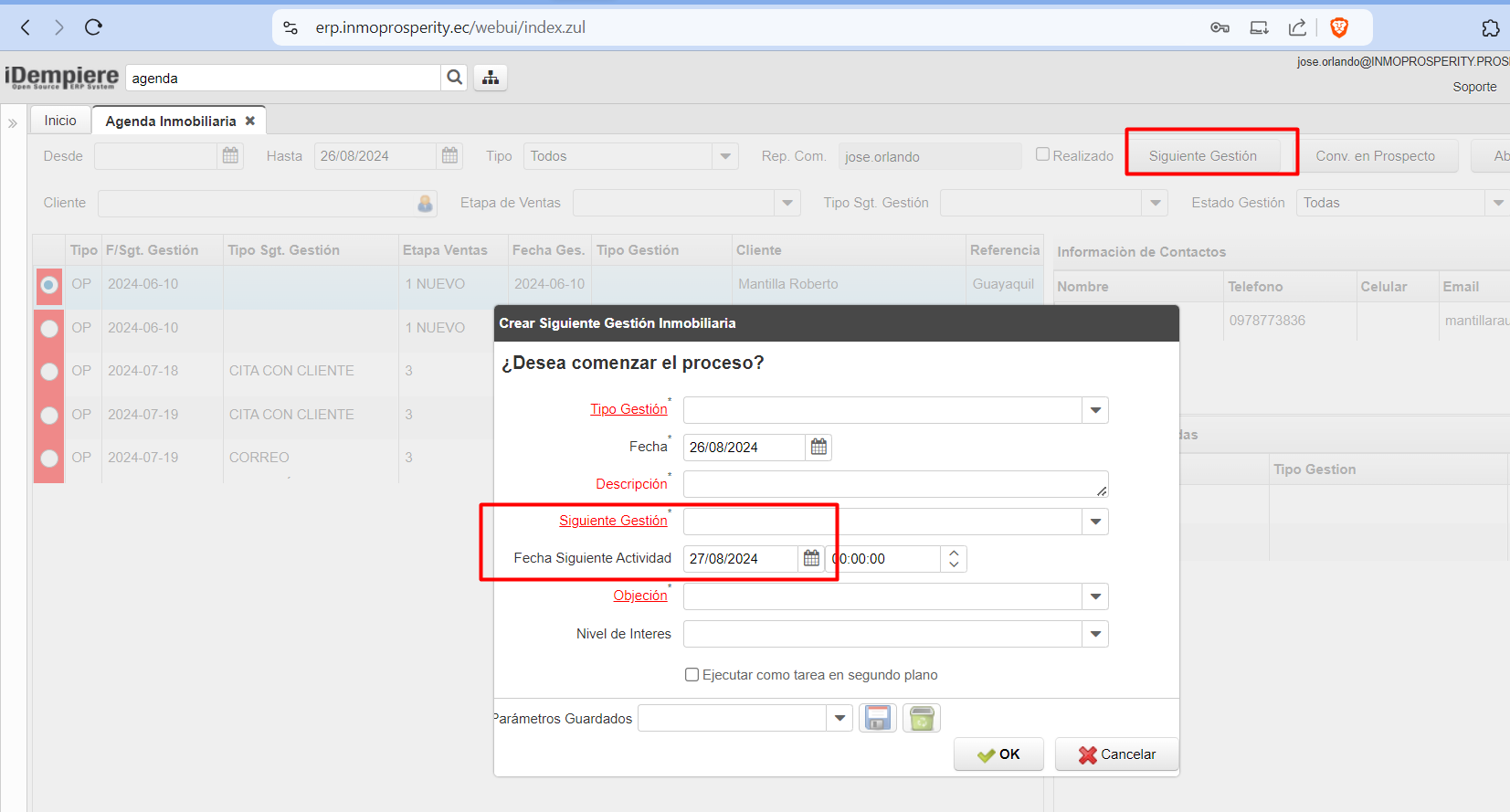Open the Nivel de Interes dropdown

point(1095,634)
